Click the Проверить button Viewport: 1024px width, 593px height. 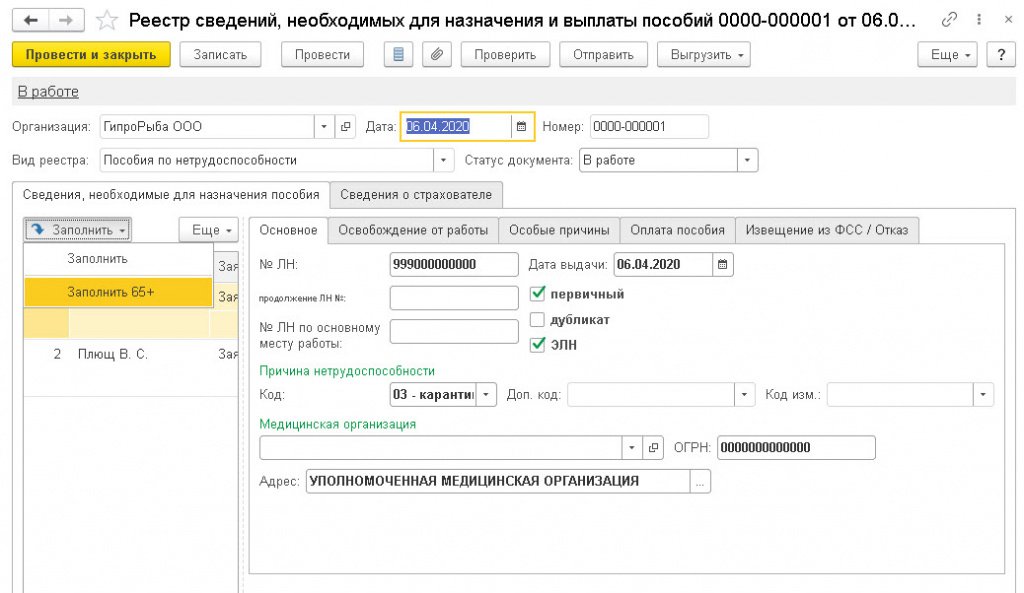(x=505, y=55)
